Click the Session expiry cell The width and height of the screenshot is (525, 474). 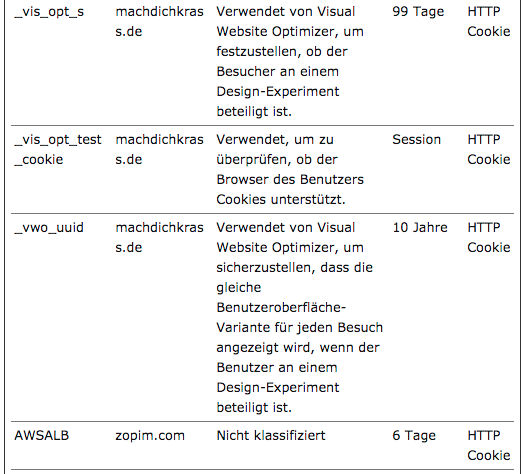pos(417,140)
